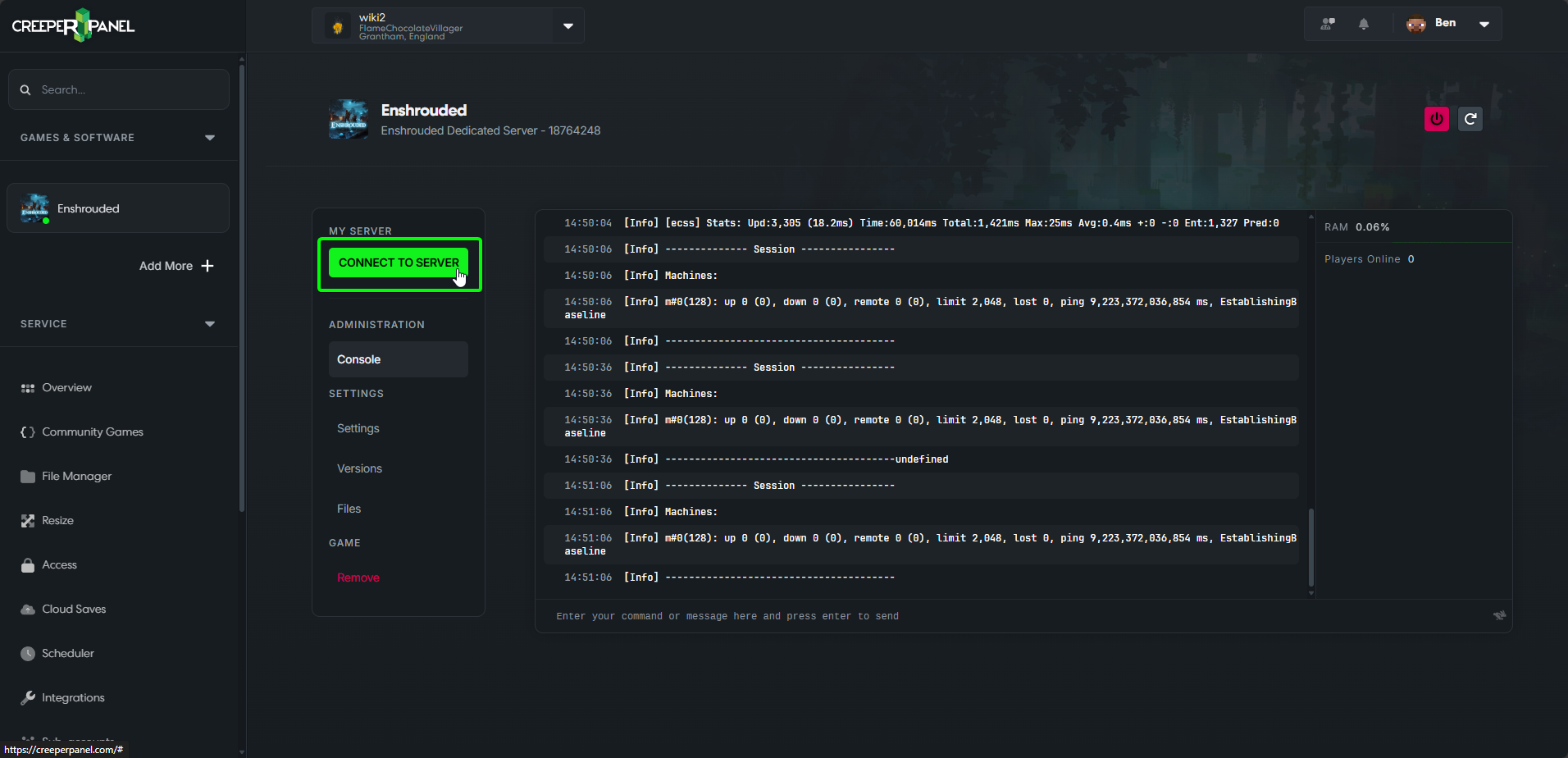Click Connect to Server button
The width and height of the screenshot is (1568, 758).
point(399,263)
